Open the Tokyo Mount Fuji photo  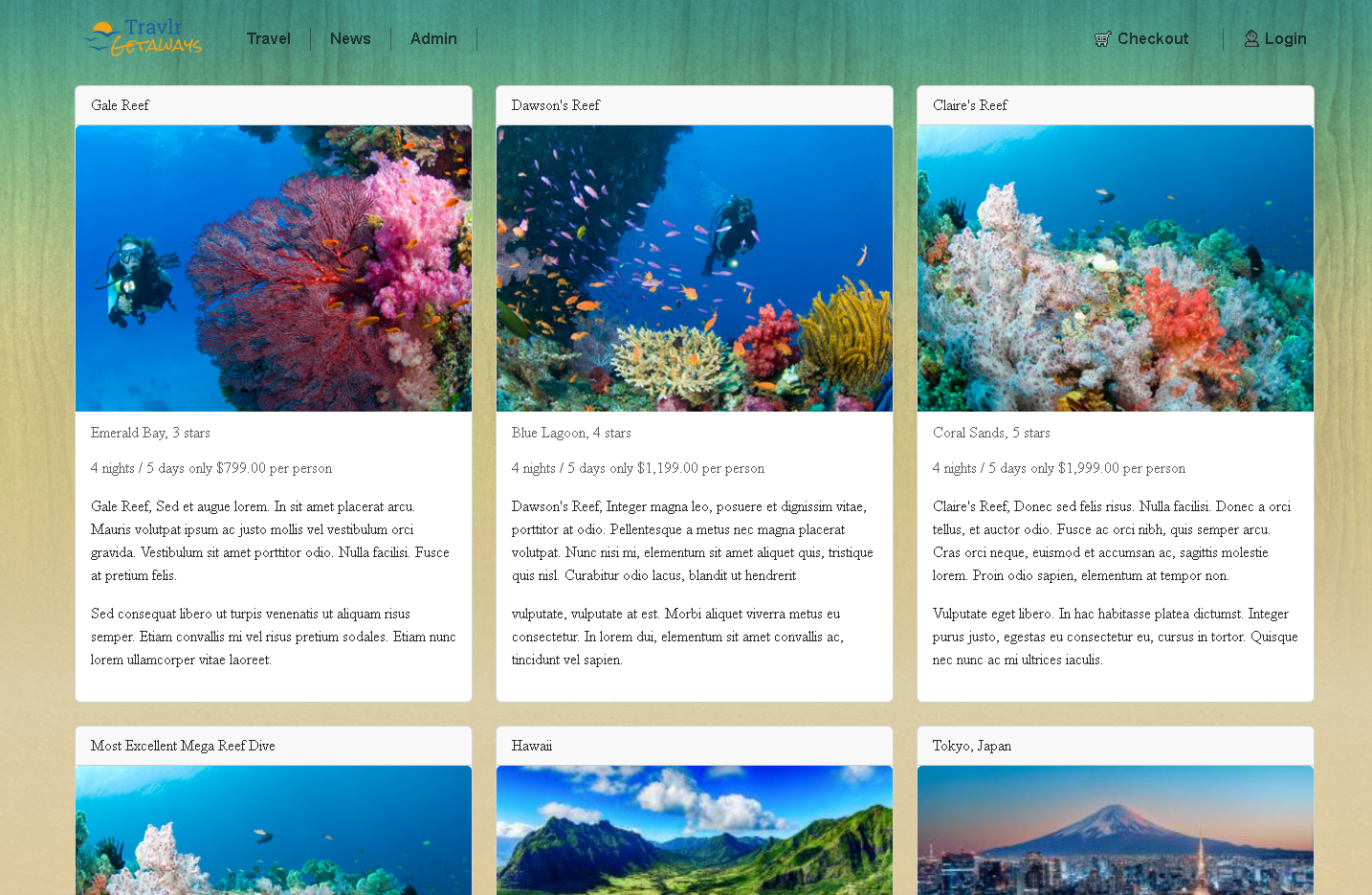1116,830
